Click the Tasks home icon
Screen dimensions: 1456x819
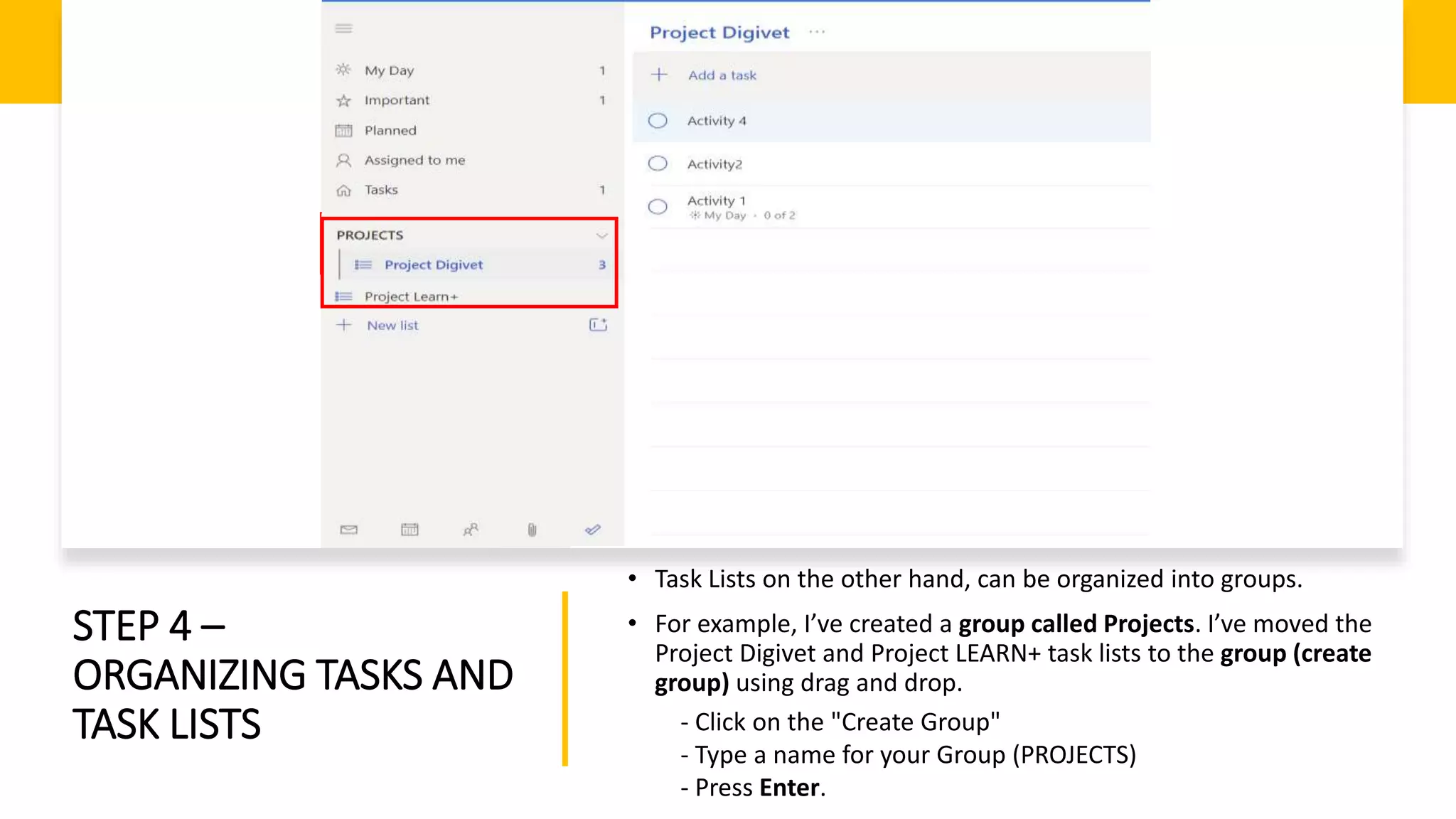click(x=343, y=191)
